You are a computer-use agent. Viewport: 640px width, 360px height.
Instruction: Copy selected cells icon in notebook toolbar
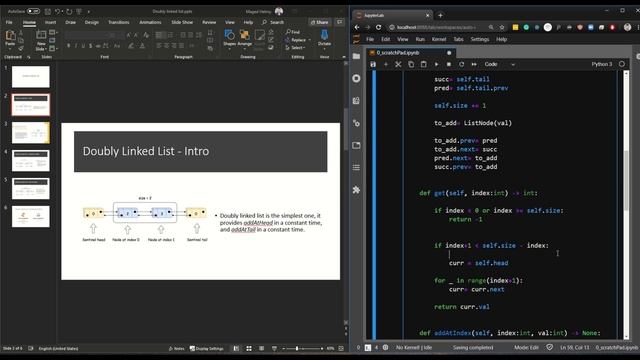[x=411, y=64]
